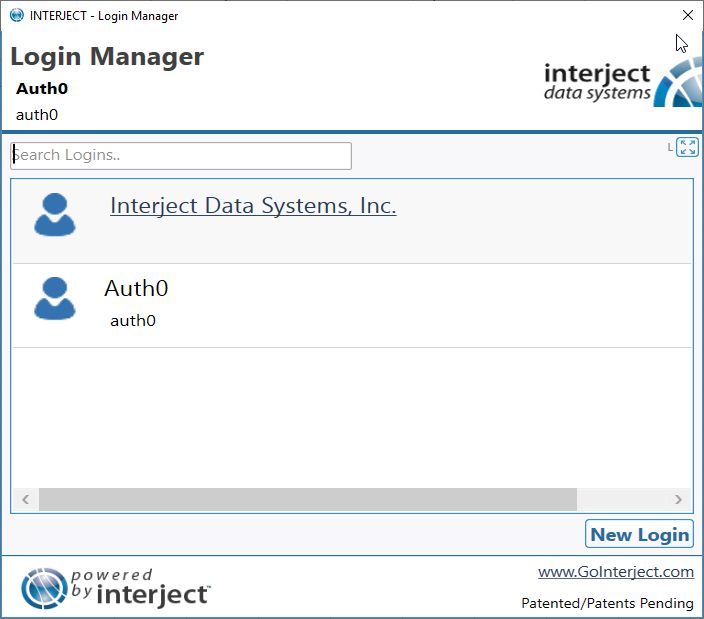Click the expand view icon beside search

coord(687,147)
